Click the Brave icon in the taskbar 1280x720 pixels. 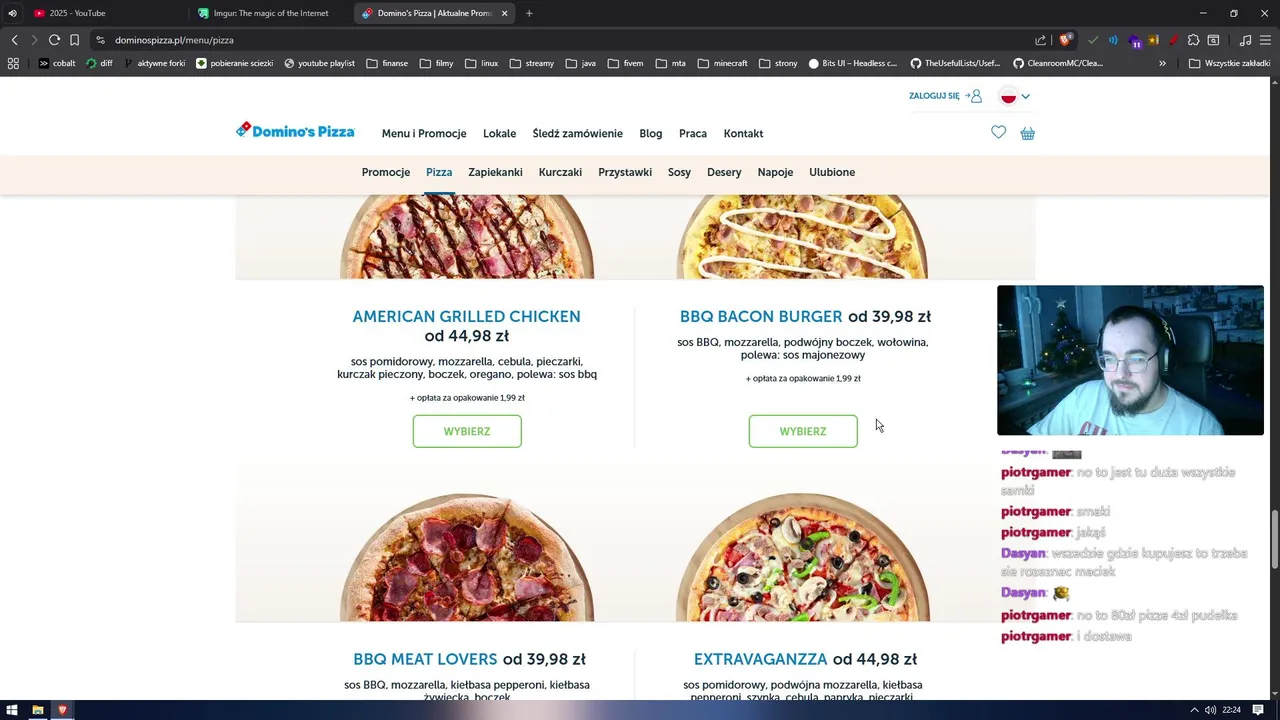point(62,710)
